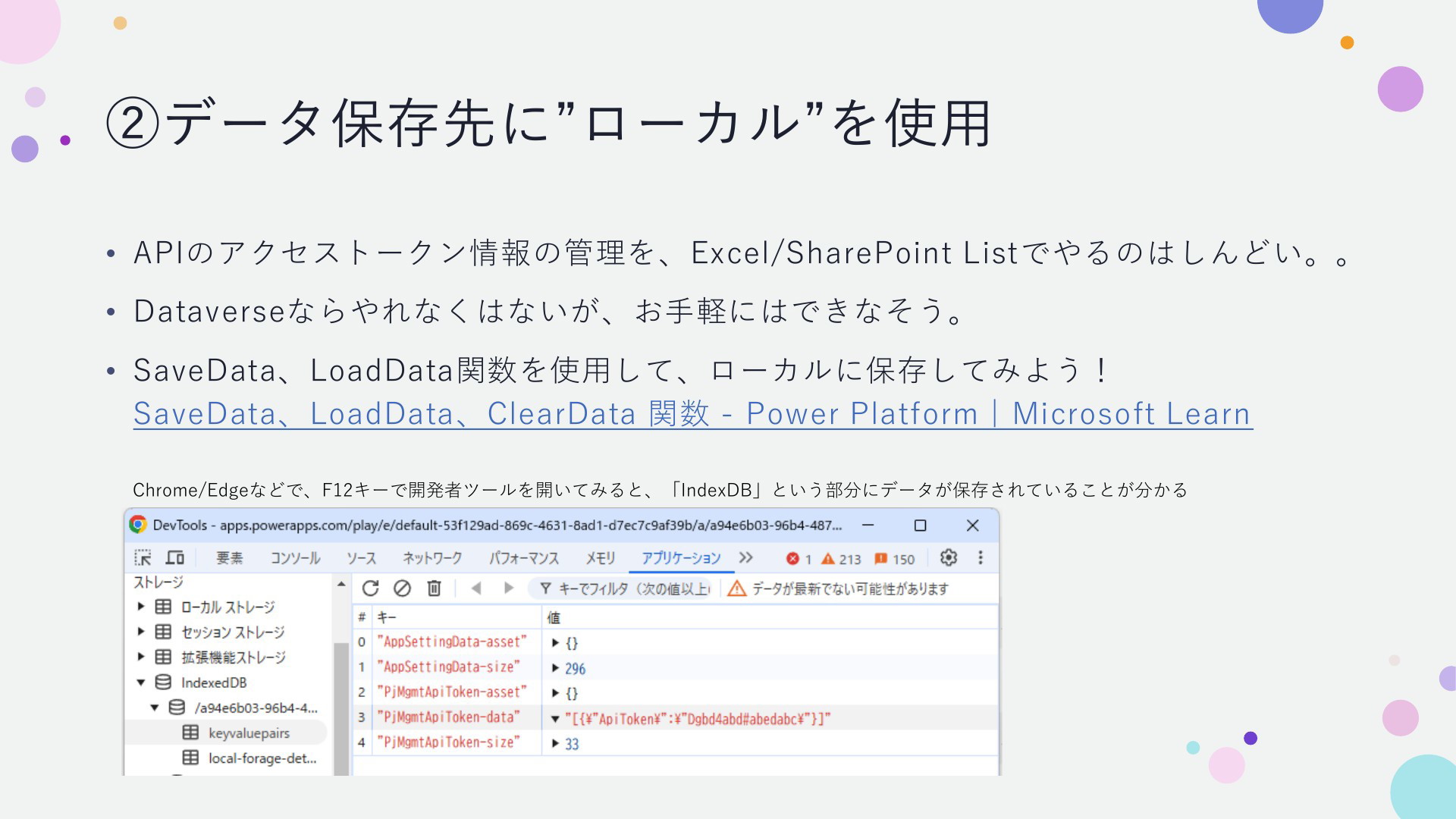The height and width of the screenshot is (819, 1456).
Task: Select the アプリケーション tab
Action: tap(681, 559)
